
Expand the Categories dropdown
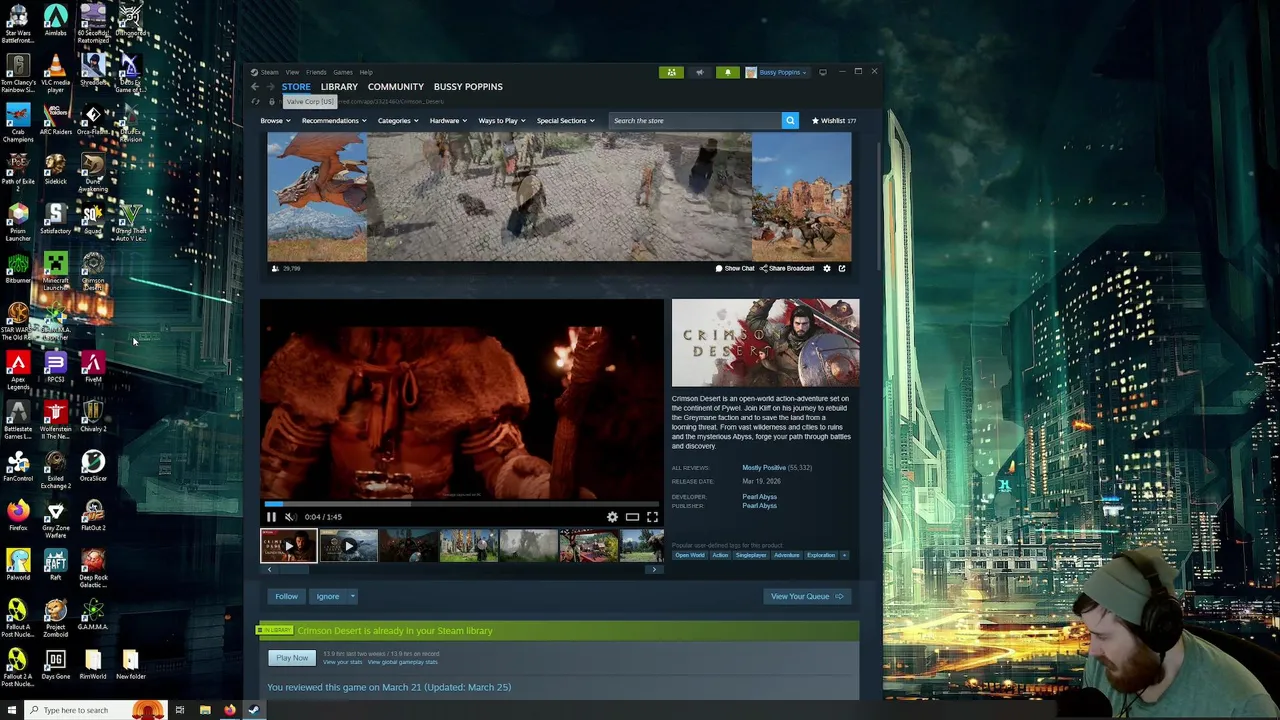tap(398, 121)
